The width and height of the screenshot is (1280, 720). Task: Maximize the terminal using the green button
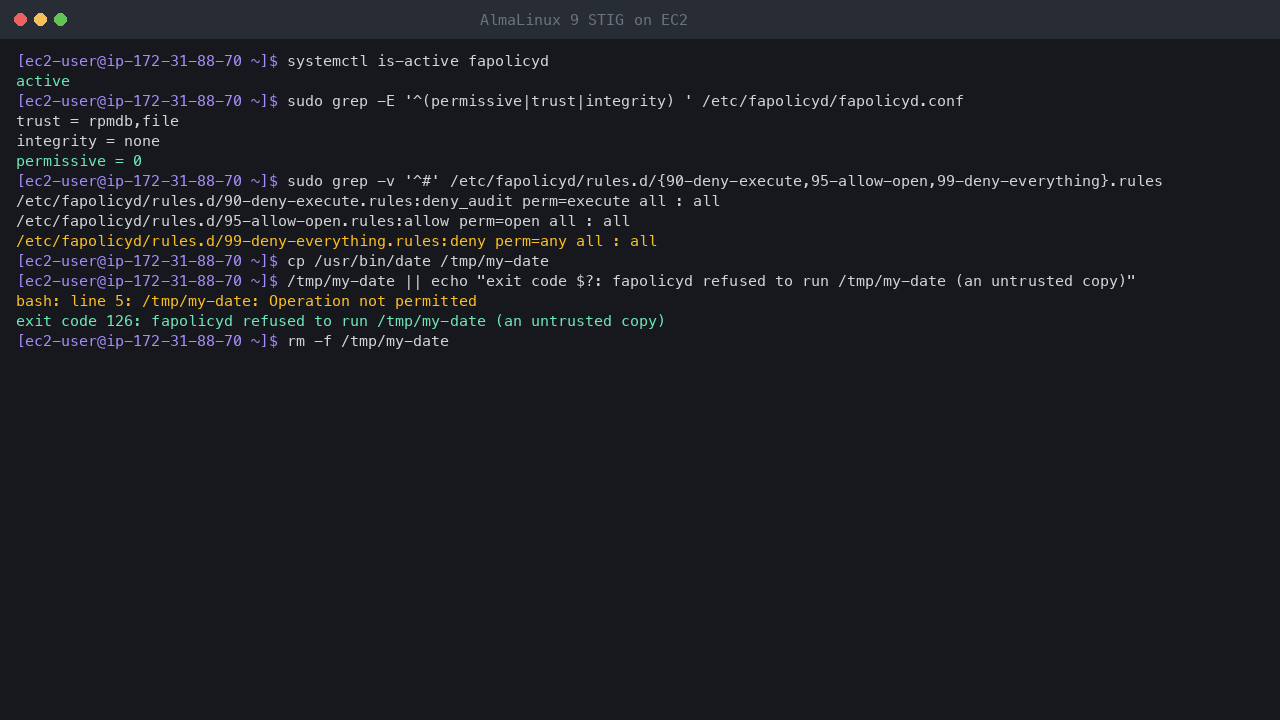[60, 19]
